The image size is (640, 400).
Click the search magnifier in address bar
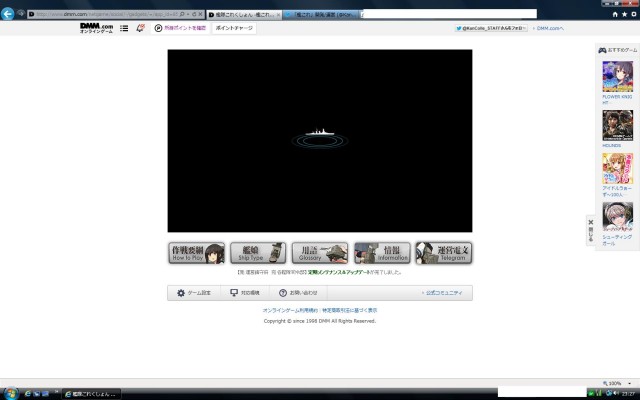pos(182,14)
